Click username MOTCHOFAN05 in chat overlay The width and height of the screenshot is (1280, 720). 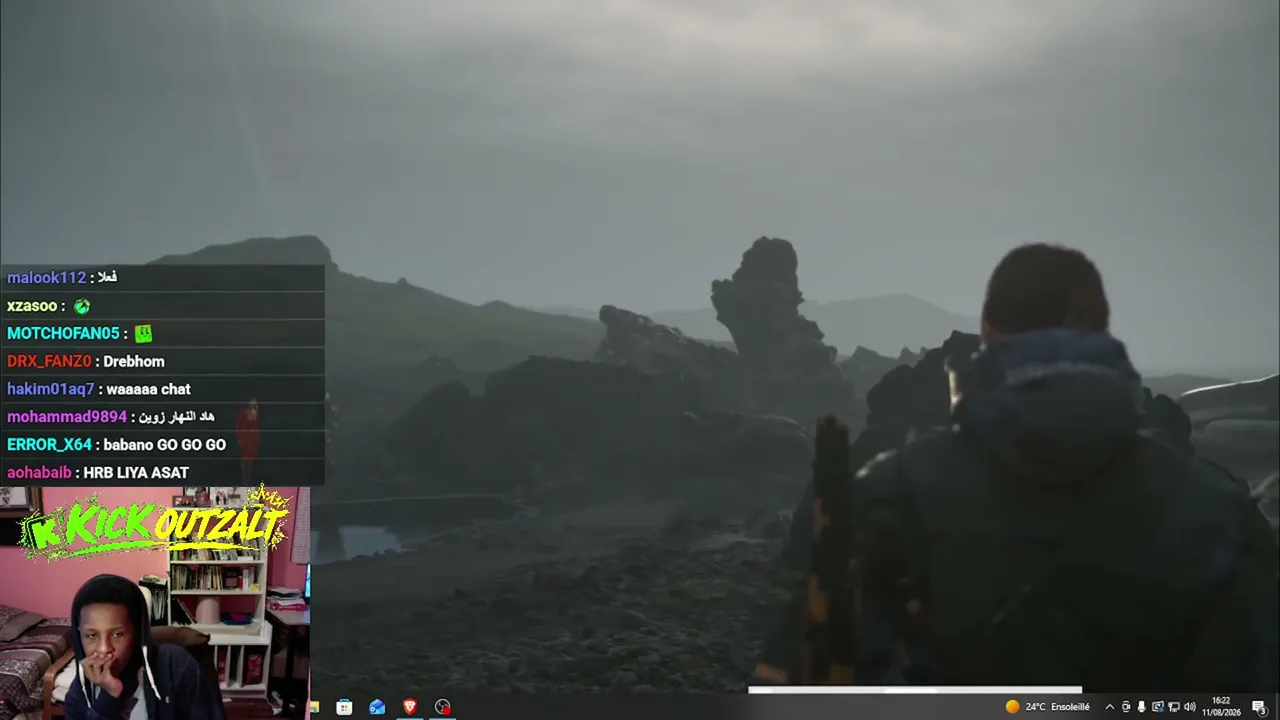click(x=63, y=334)
